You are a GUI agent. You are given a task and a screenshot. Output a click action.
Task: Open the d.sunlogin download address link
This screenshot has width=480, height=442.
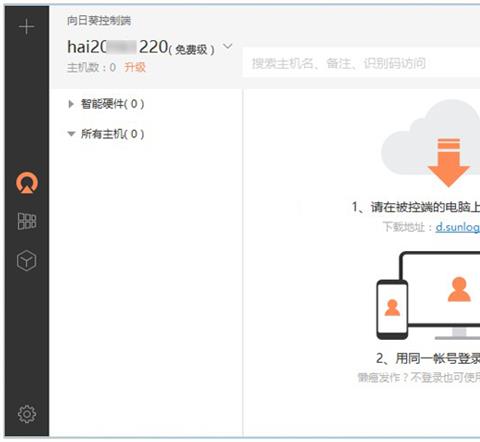(458, 227)
